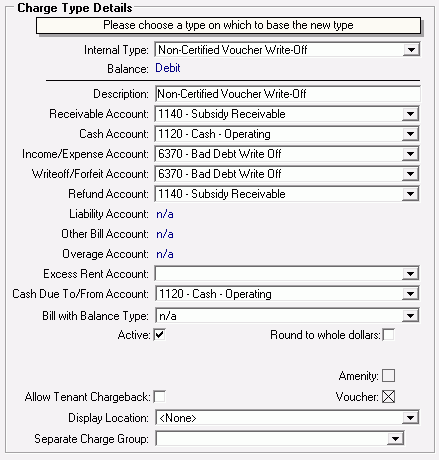Enable Round to whole dollars checkbox

pos(388,335)
